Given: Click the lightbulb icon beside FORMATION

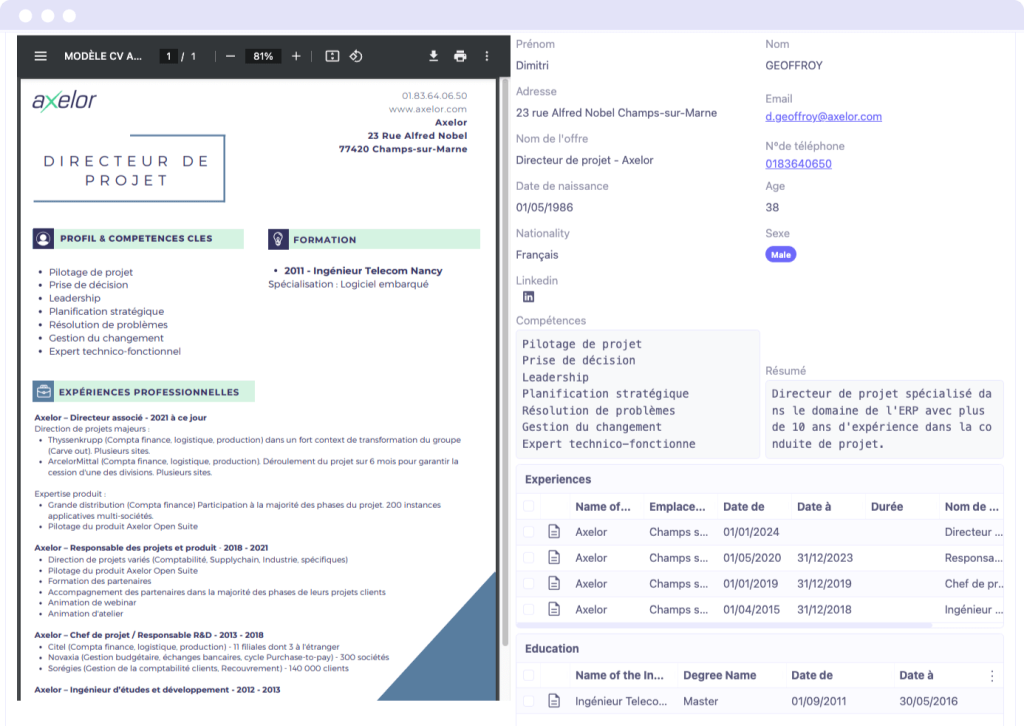Looking at the screenshot, I should pyautogui.click(x=278, y=240).
